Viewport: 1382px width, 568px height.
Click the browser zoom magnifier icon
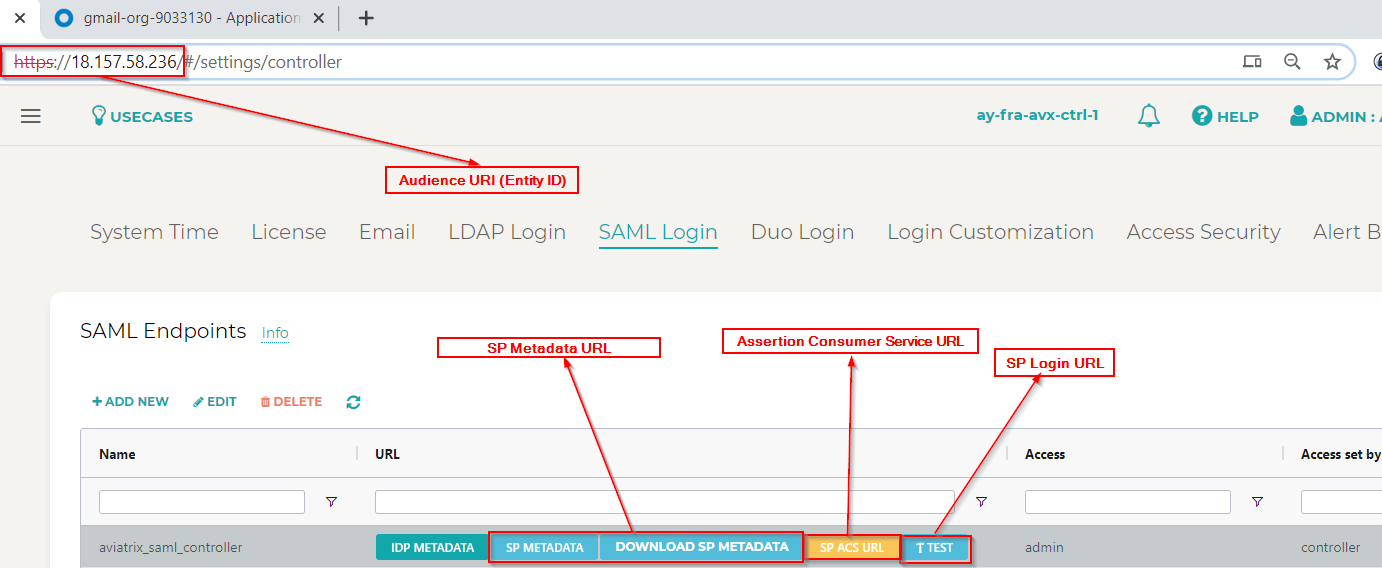[x=1292, y=62]
